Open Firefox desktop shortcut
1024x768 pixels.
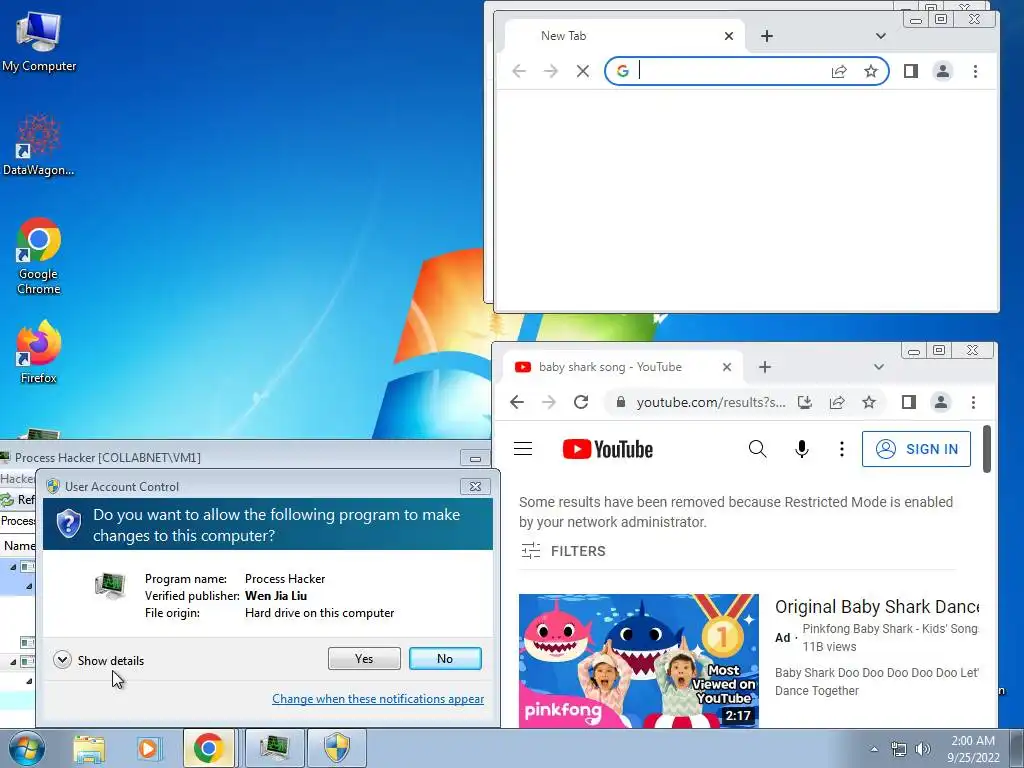(39, 352)
